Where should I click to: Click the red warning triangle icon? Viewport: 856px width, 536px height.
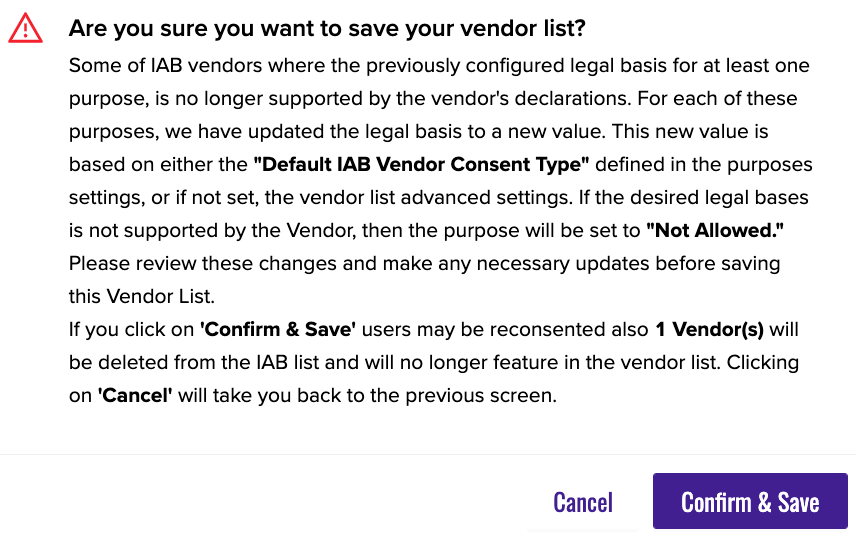coord(25,28)
